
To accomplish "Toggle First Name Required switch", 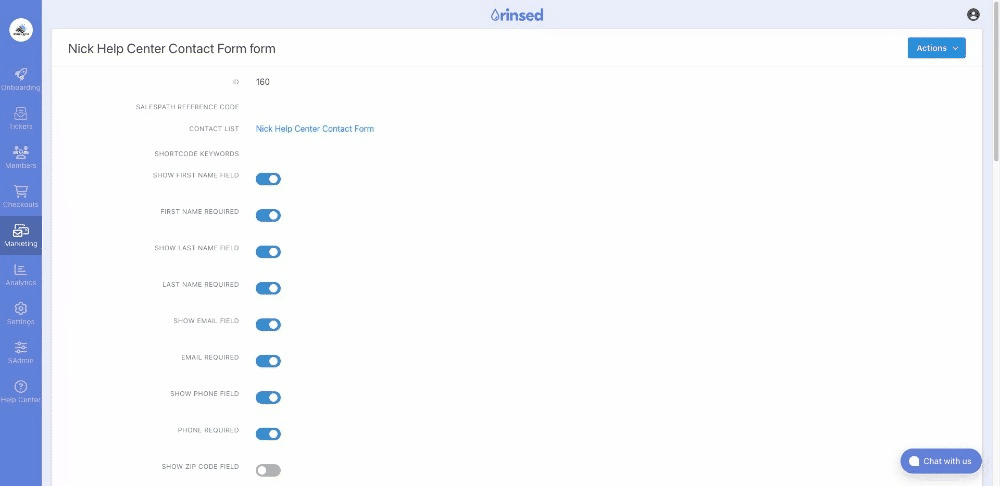I will [268, 216].
